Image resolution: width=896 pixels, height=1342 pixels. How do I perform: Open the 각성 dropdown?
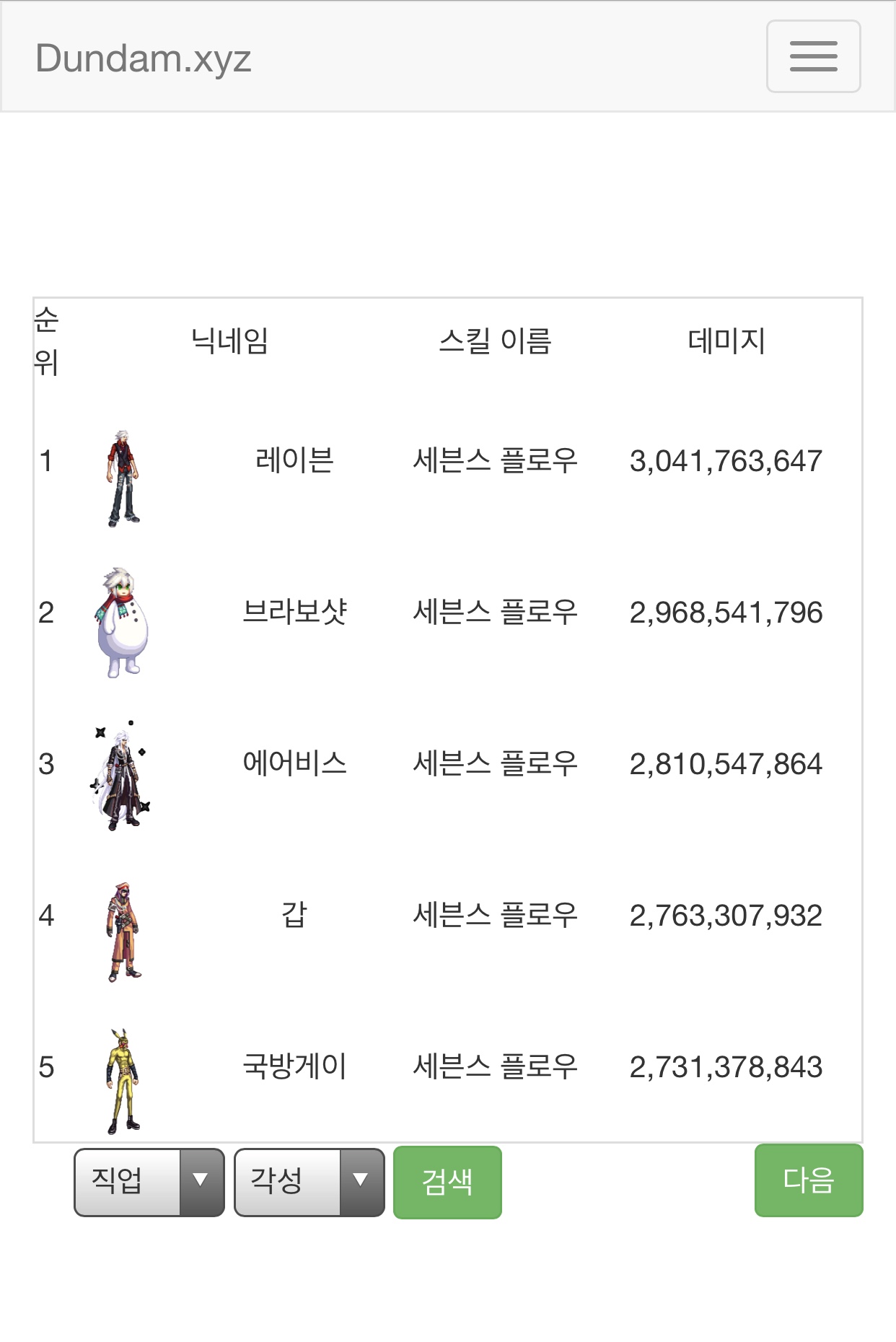pyautogui.click(x=309, y=1182)
